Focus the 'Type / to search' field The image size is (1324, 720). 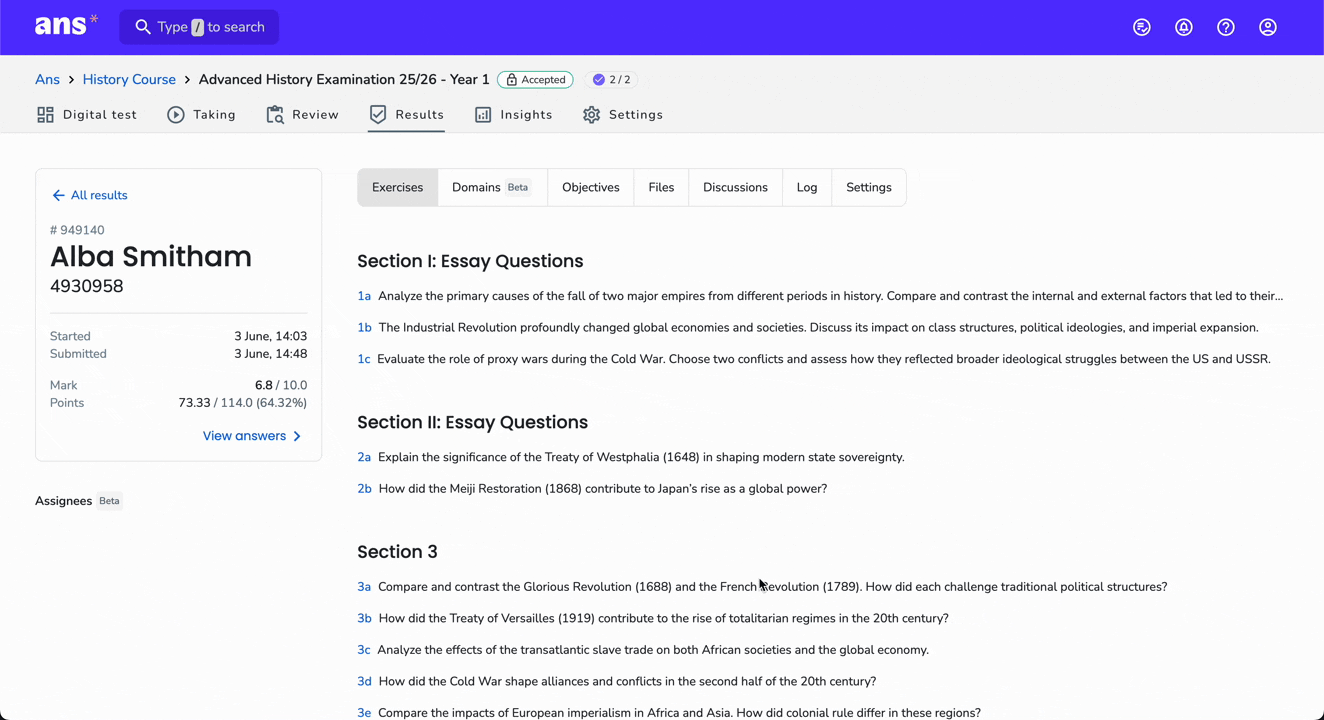pos(199,27)
